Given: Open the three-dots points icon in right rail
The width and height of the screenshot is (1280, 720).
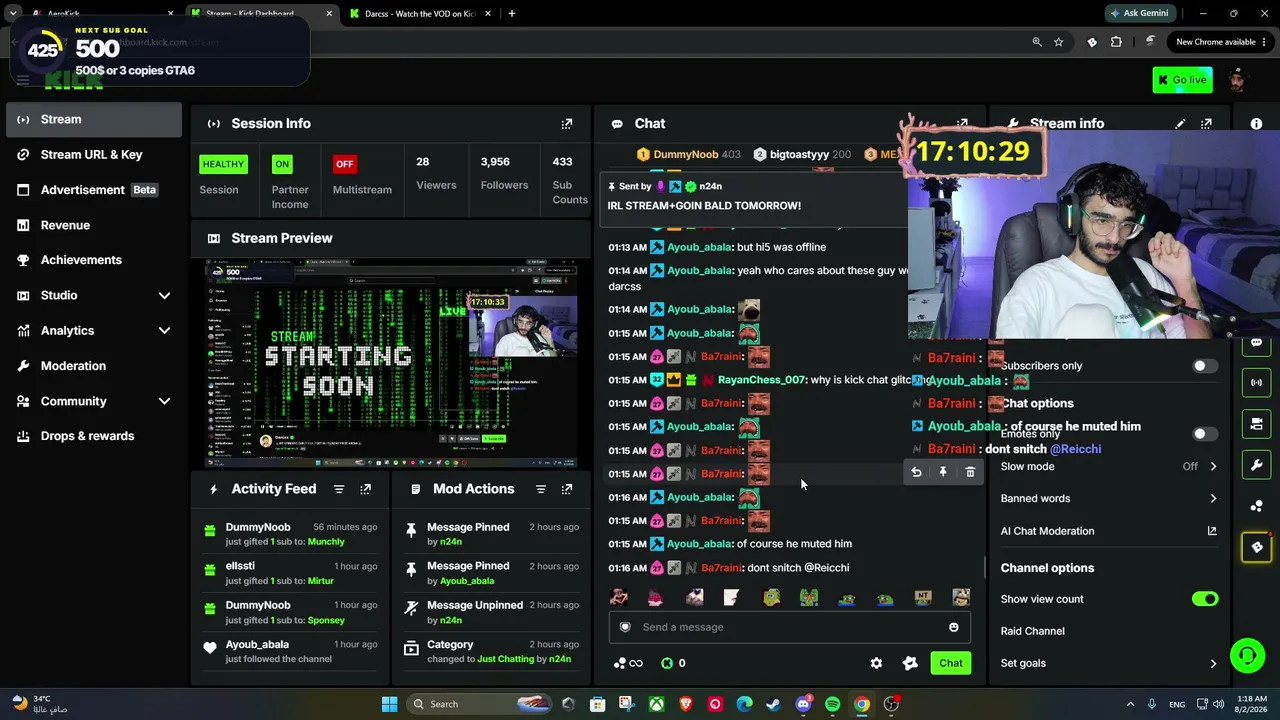Looking at the screenshot, I should pos(1257,506).
